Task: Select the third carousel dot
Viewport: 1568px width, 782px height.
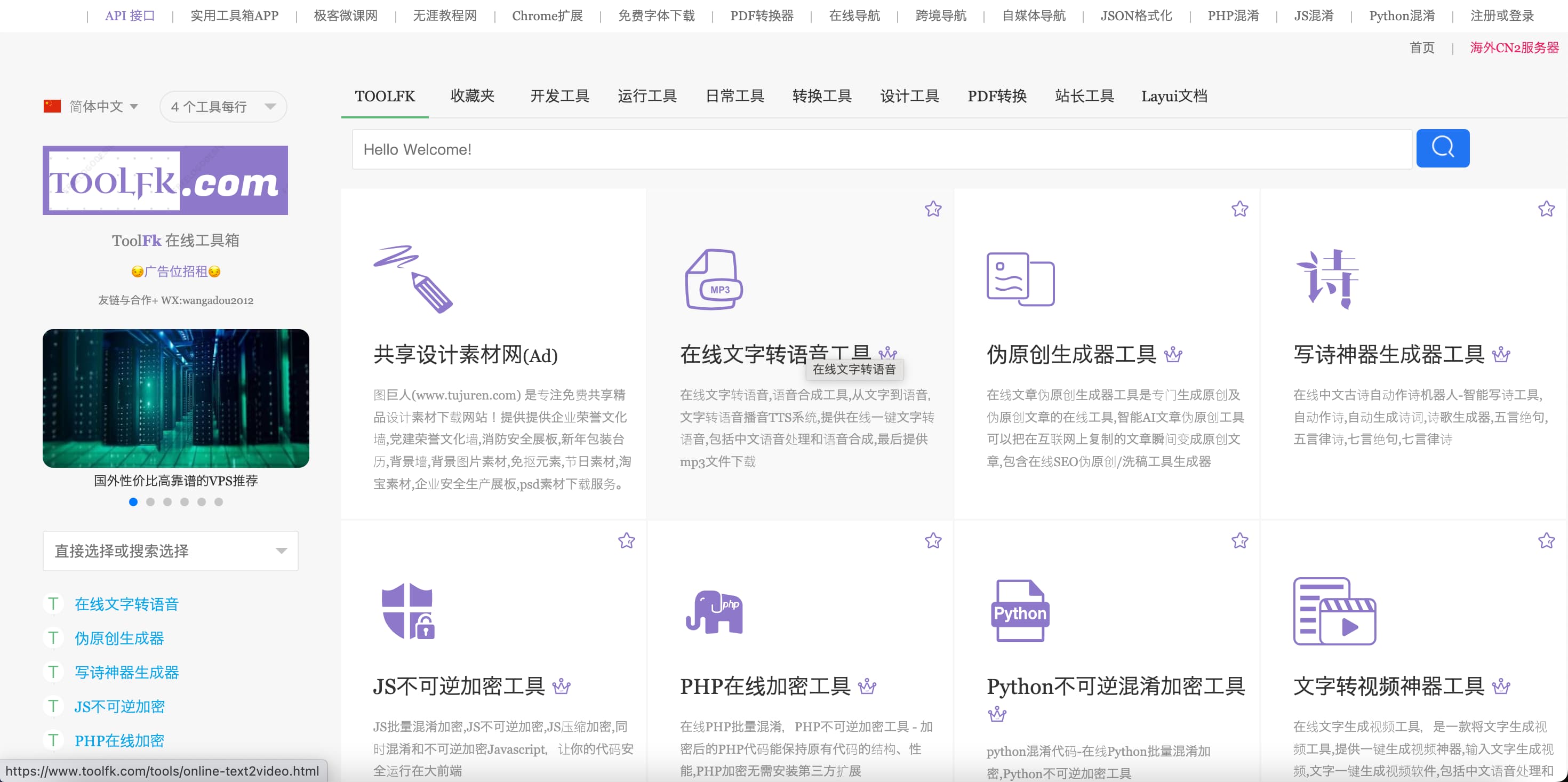Action: 167,502
